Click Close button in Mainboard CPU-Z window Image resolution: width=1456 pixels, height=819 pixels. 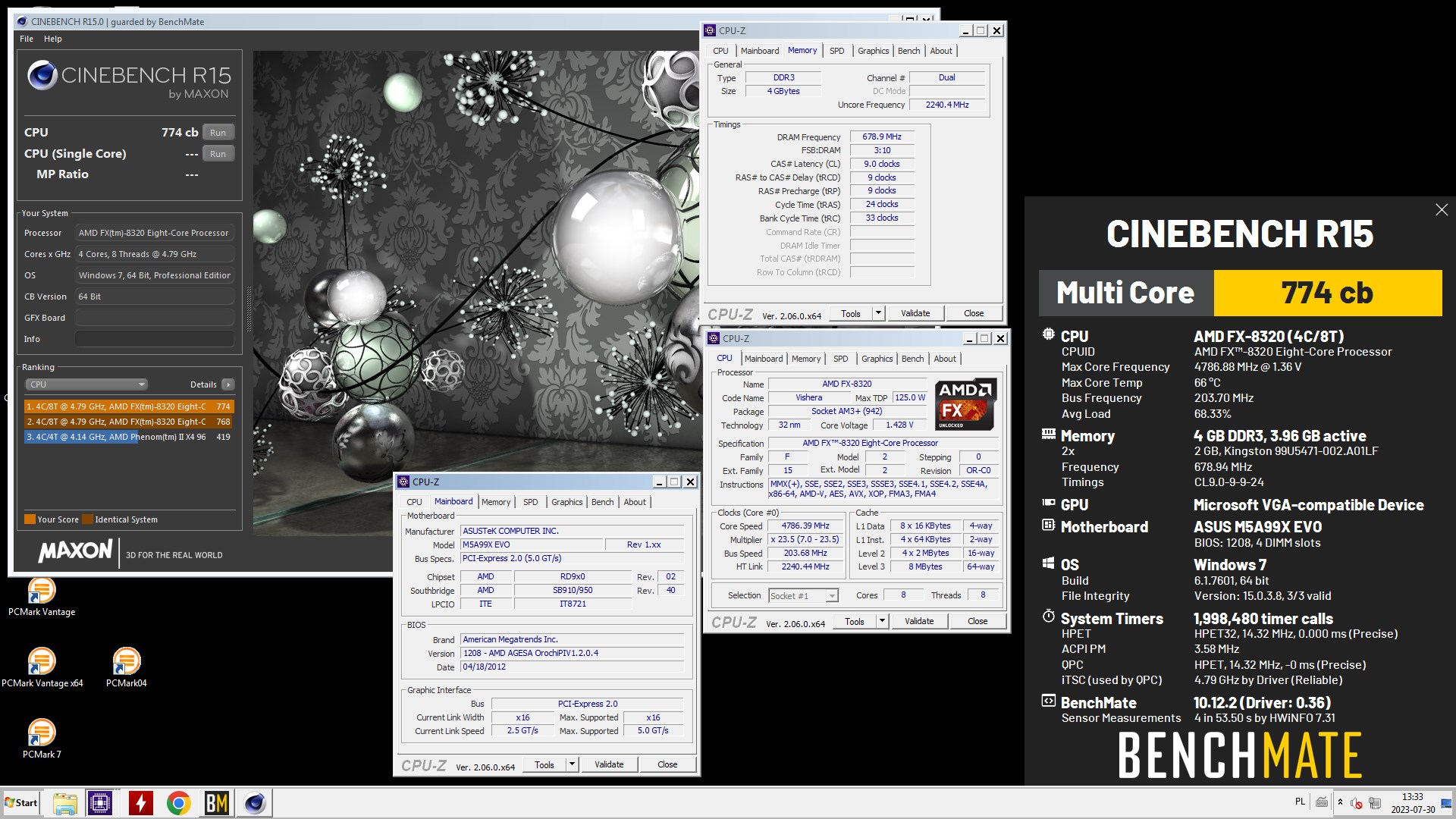point(667,764)
